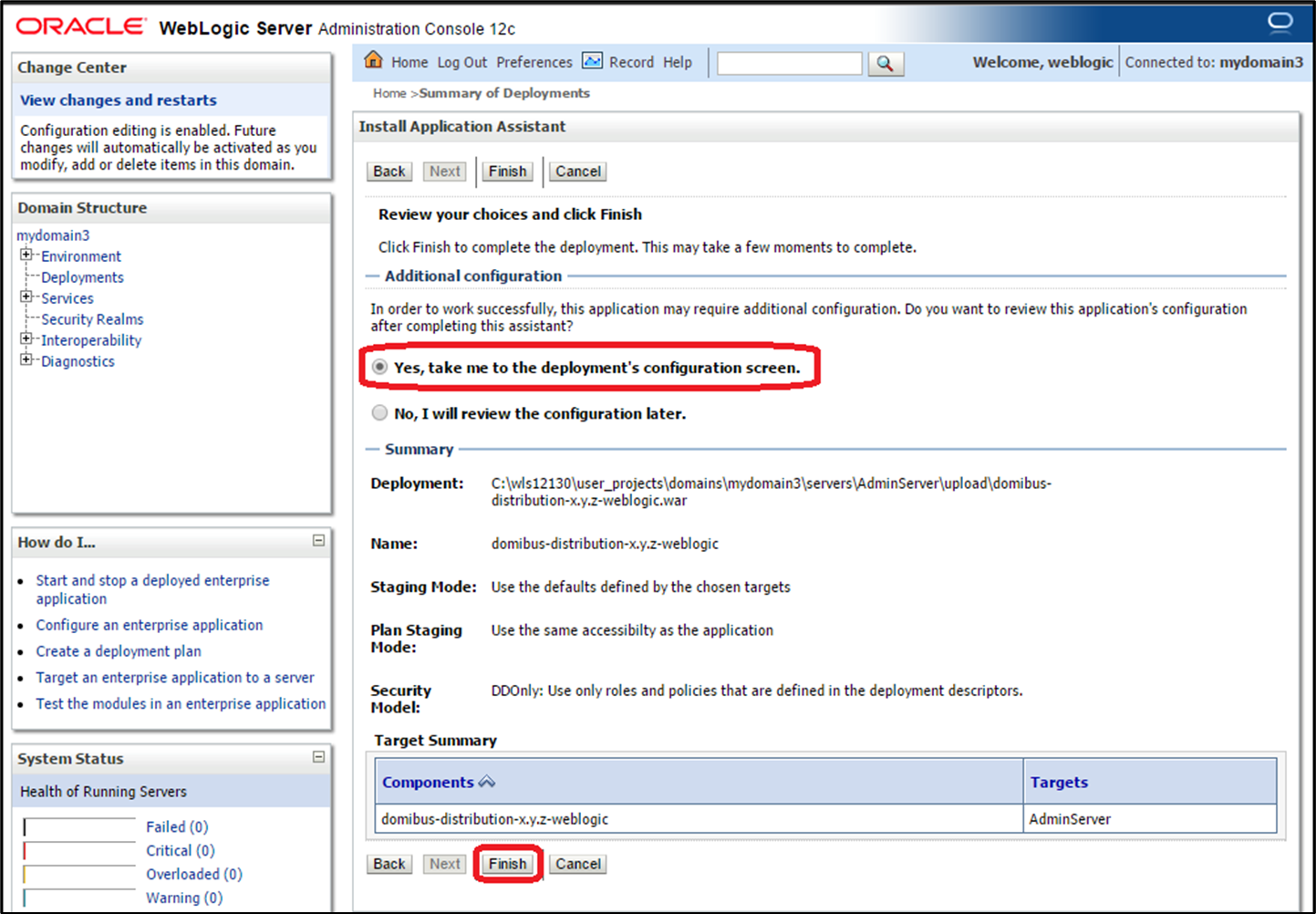This screenshot has width=1316, height=914.
Task: Open Preferences in the toolbar
Action: coord(534,62)
